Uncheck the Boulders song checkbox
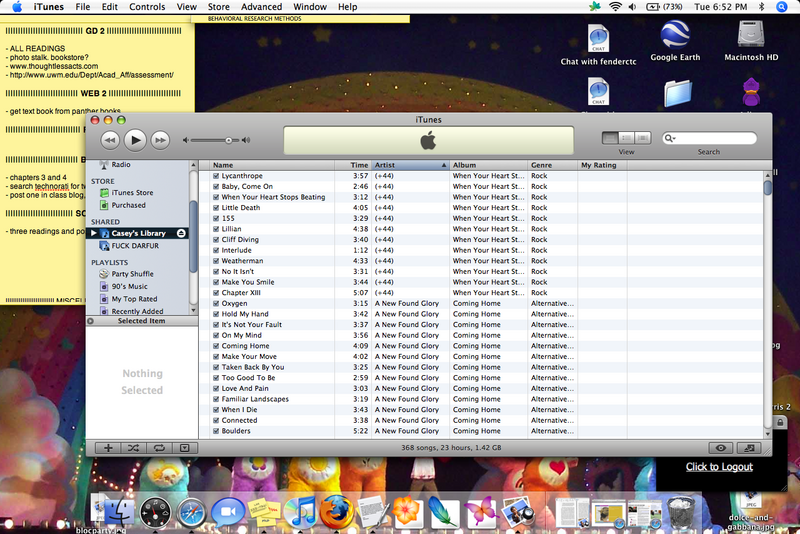 click(216, 431)
